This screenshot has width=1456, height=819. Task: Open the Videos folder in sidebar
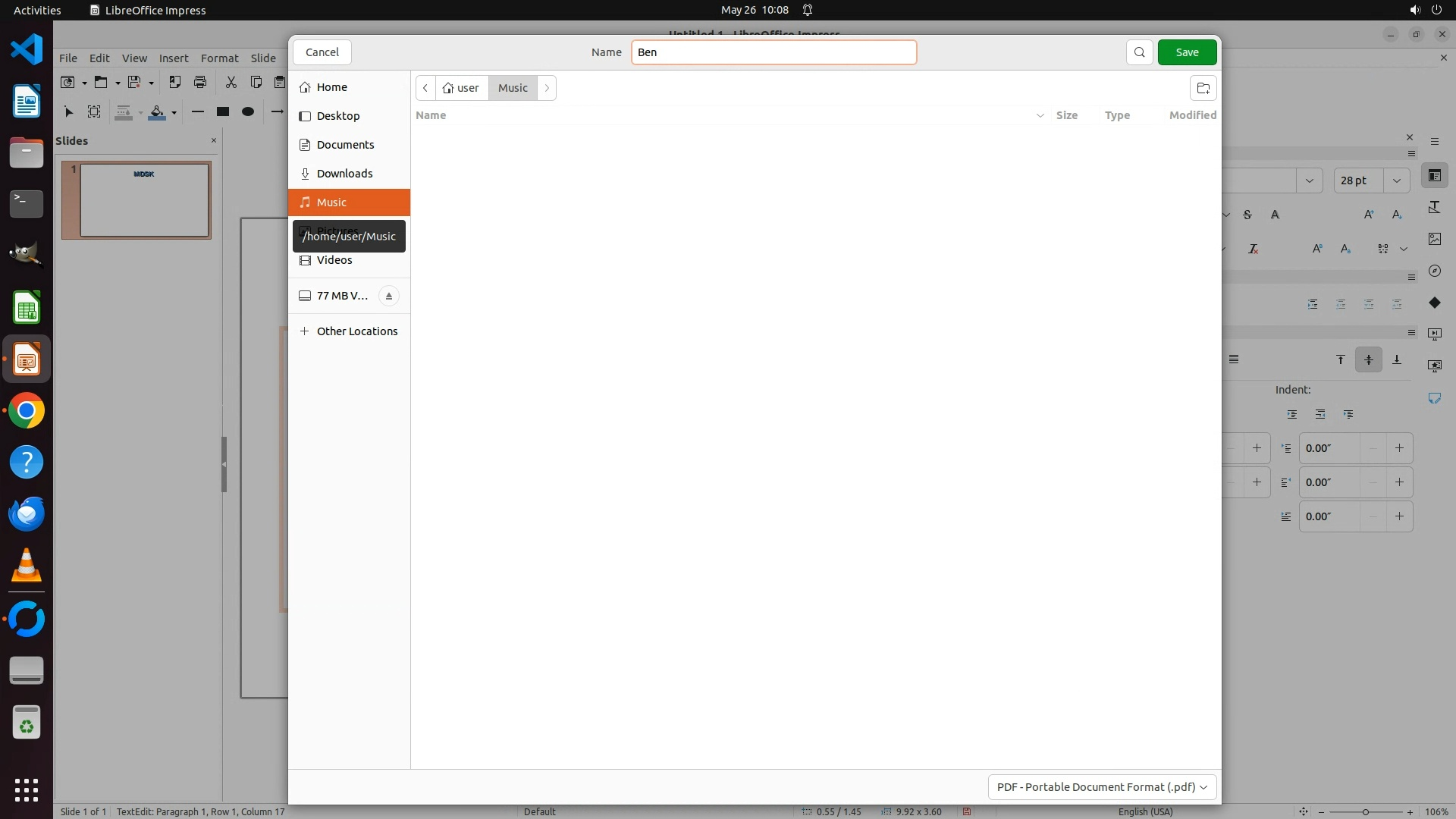pos(334,260)
